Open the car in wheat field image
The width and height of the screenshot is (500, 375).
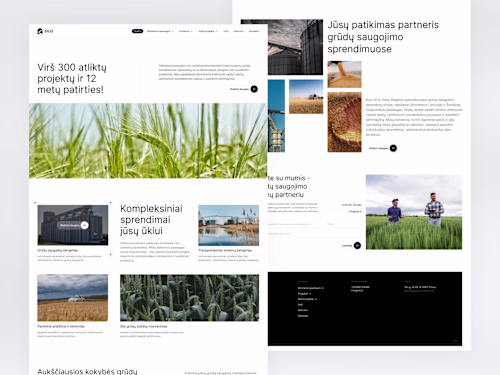(x=73, y=298)
